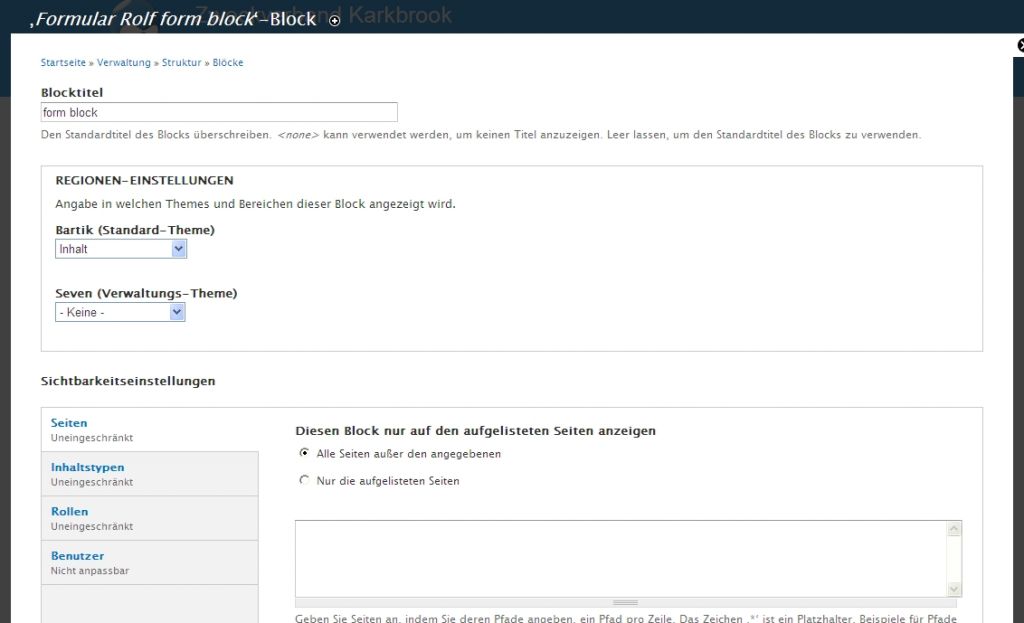Click the textarea resize grip handle

pyautogui.click(x=625, y=603)
